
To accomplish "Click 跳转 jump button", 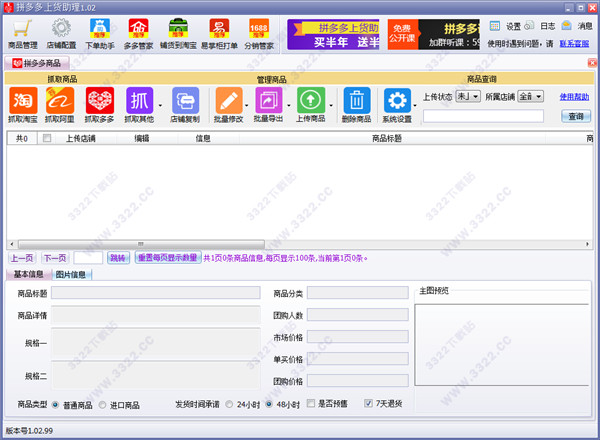I will click(x=118, y=258).
